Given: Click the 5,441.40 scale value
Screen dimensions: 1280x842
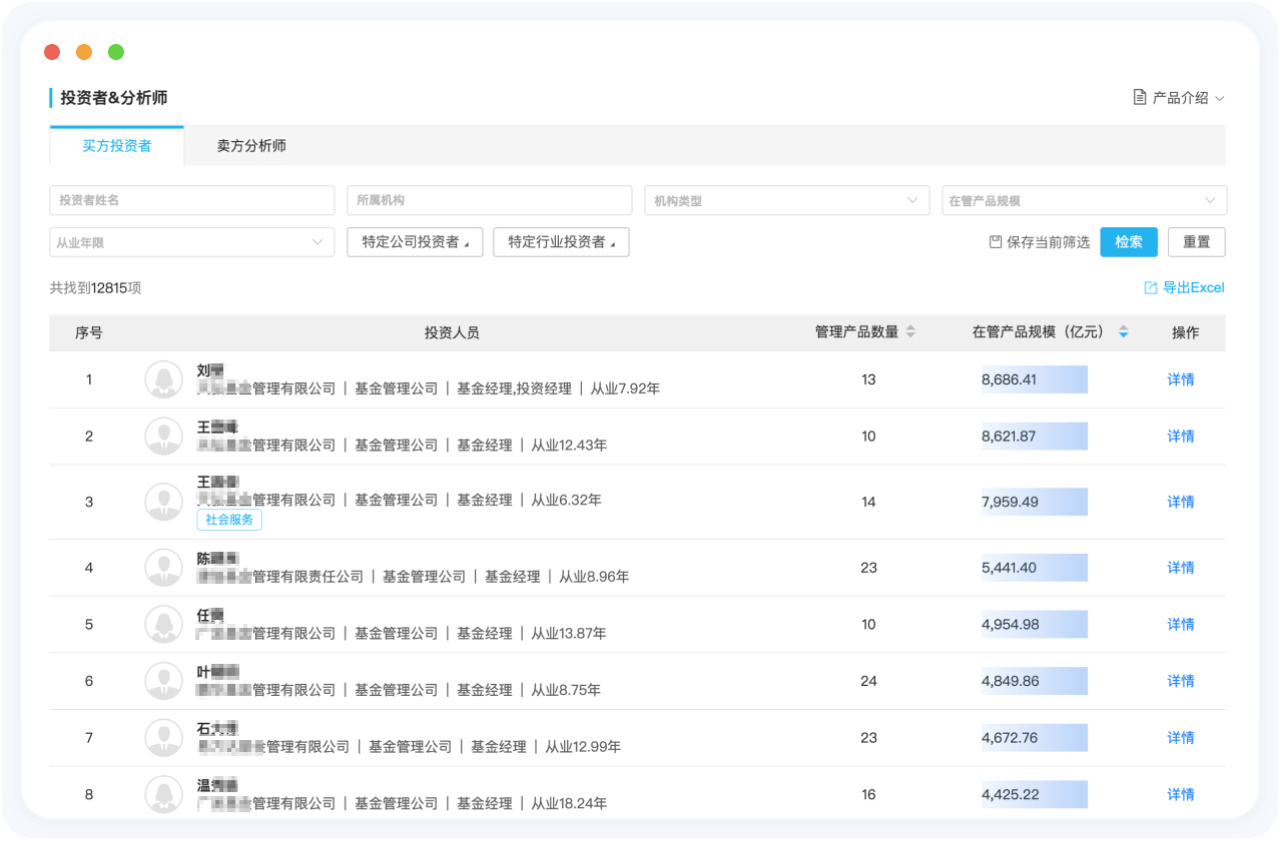Looking at the screenshot, I should (1009, 568).
